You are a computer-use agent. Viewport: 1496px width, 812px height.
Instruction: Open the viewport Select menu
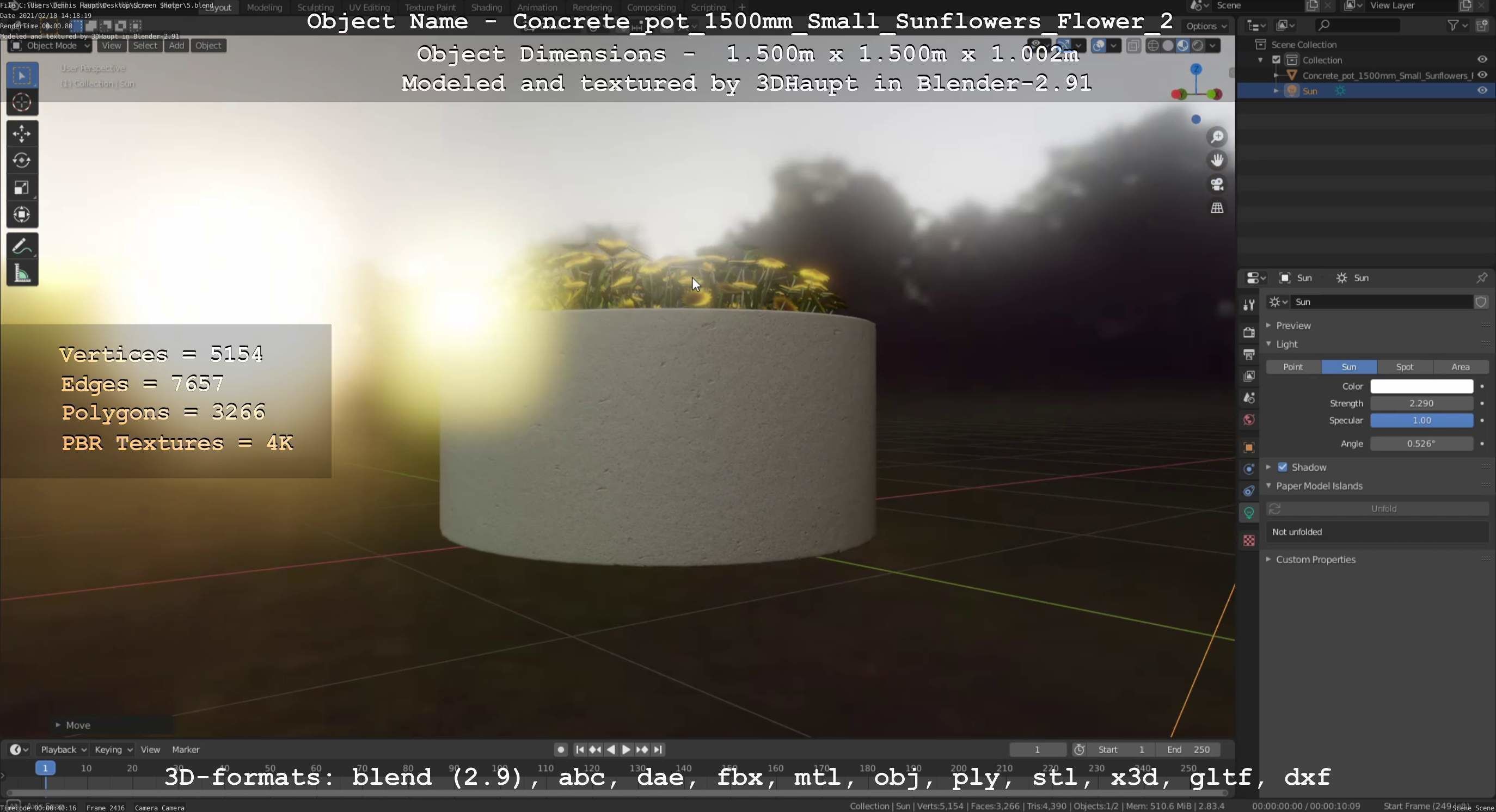click(x=145, y=46)
